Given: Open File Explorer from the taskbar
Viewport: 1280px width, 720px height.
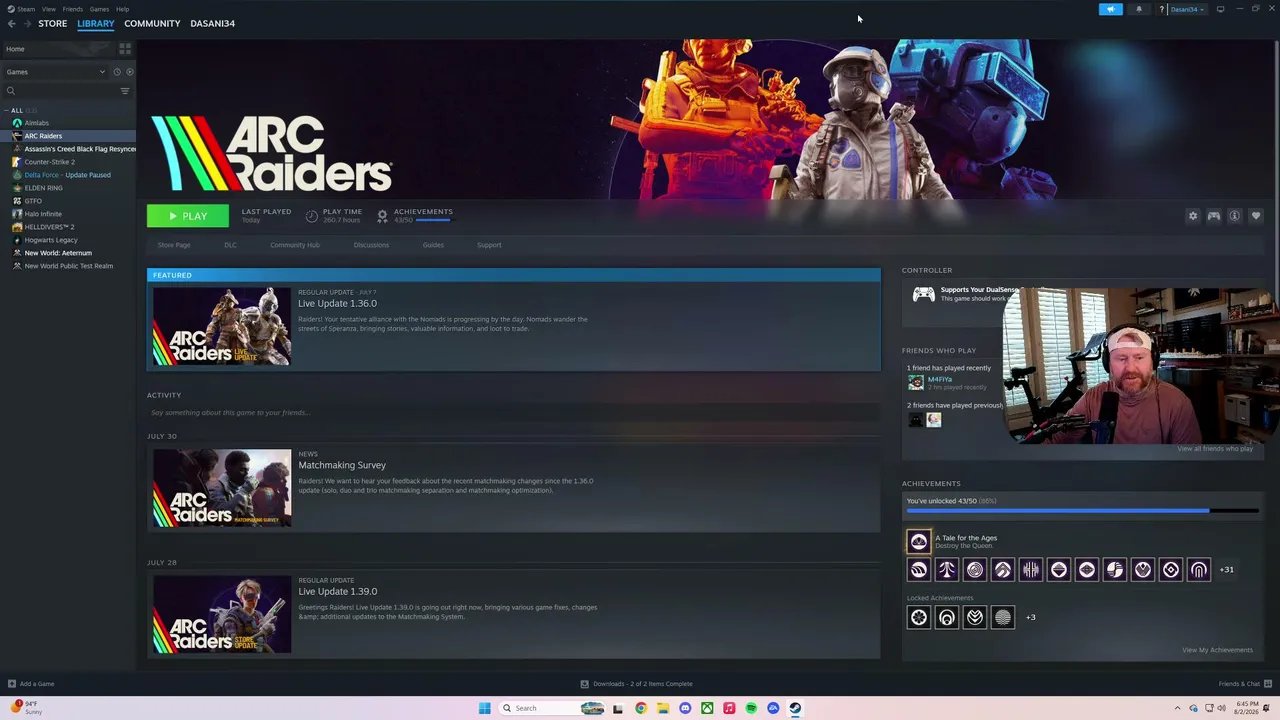Looking at the screenshot, I should point(663,708).
